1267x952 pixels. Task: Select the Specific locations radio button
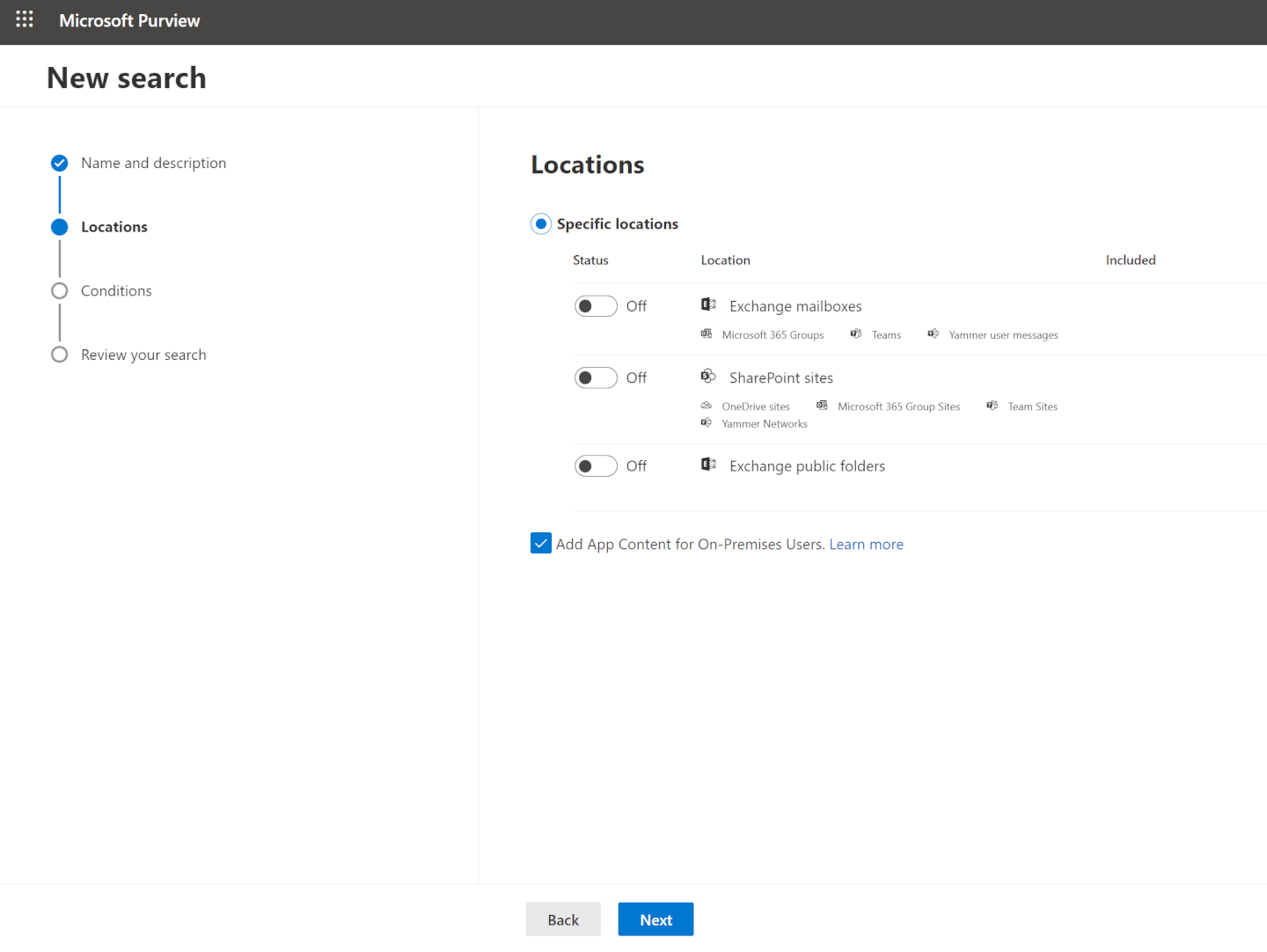coord(541,223)
